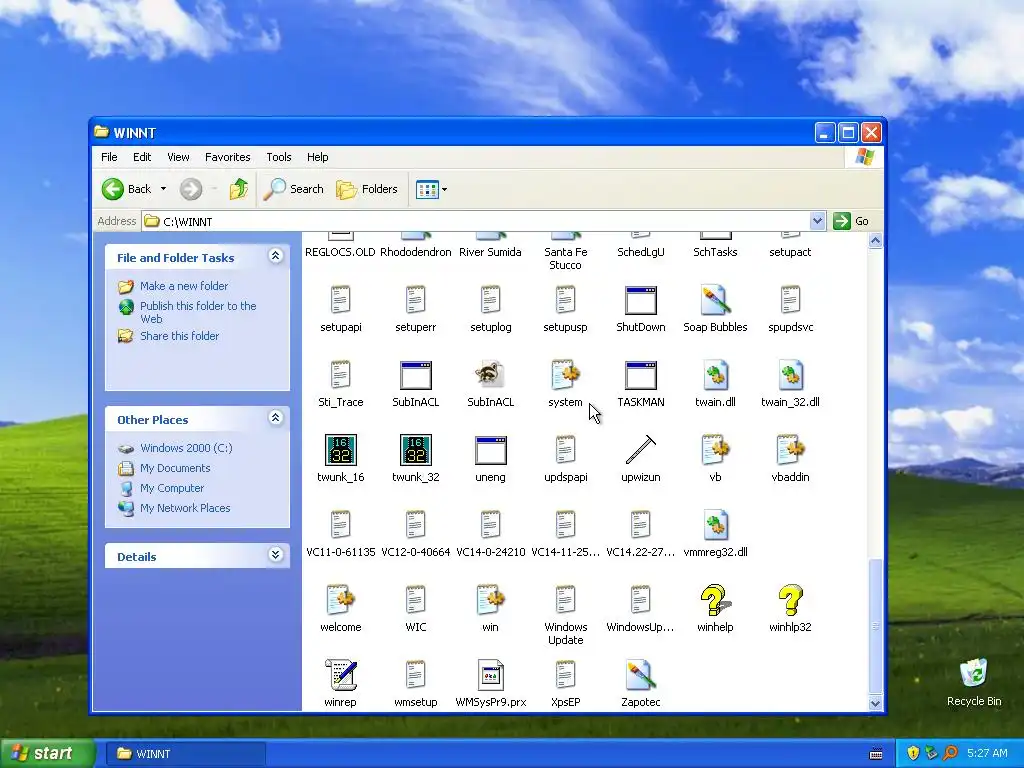Select the vbaddin settings file
1024x768 pixels.
point(790,451)
